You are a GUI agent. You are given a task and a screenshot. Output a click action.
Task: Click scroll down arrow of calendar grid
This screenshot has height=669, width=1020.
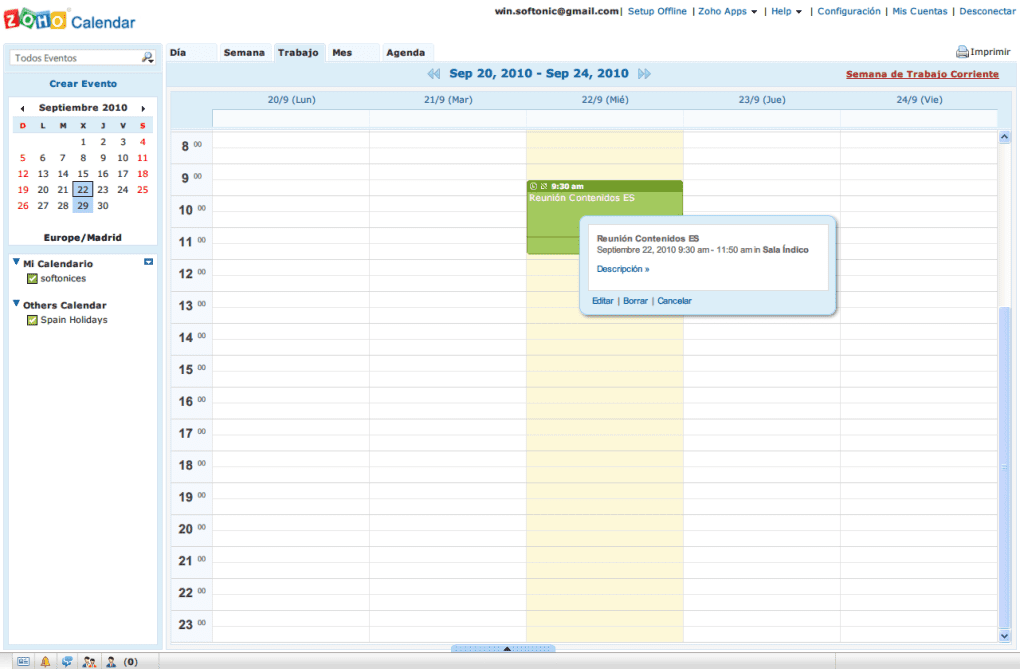(1004, 636)
